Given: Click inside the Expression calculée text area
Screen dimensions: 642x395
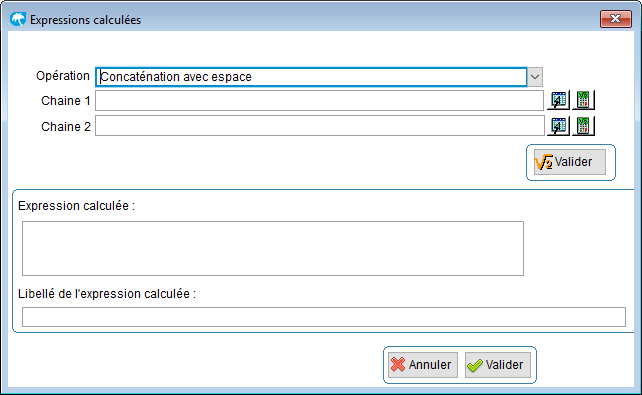Looking at the screenshot, I should point(273,248).
